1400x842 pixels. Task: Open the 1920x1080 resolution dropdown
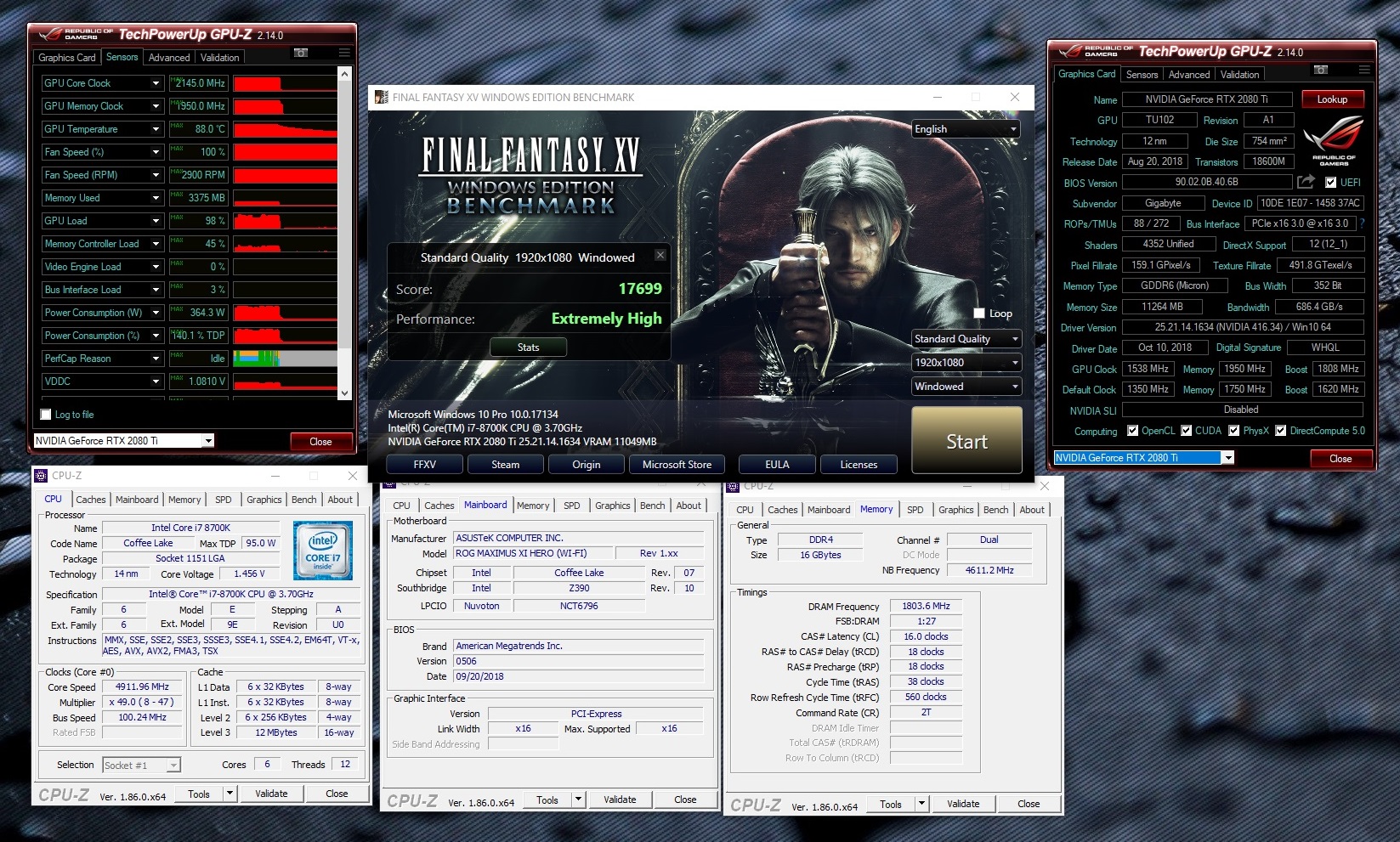point(966,363)
